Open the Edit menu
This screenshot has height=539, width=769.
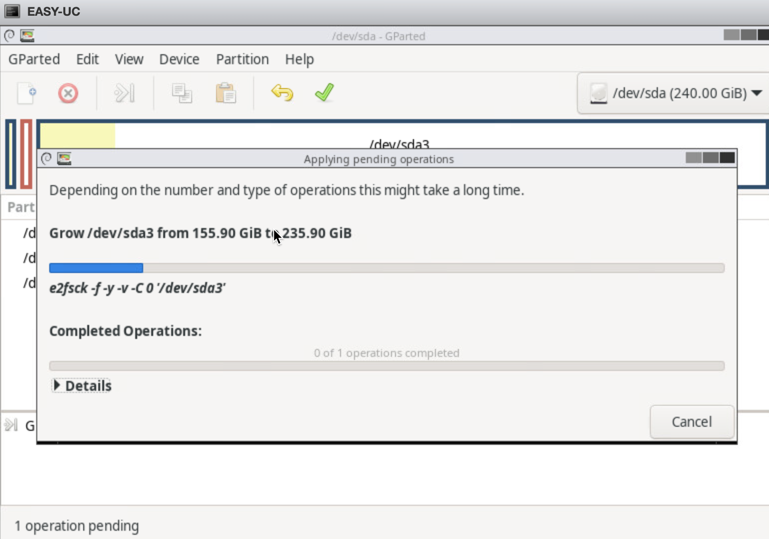coord(88,59)
